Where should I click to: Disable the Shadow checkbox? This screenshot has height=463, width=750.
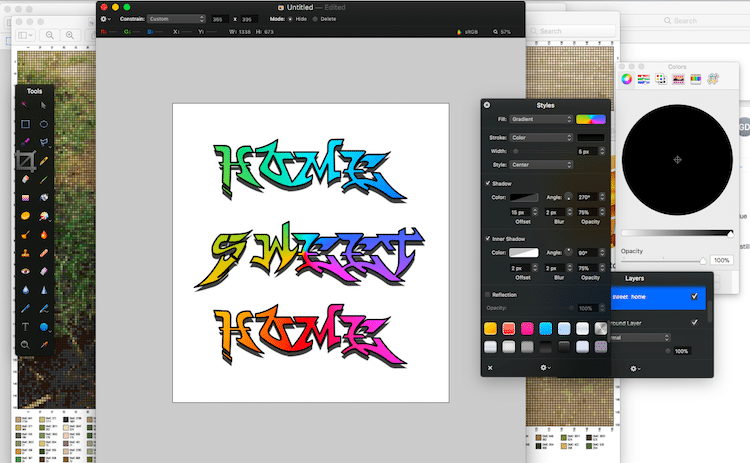click(488, 183)
